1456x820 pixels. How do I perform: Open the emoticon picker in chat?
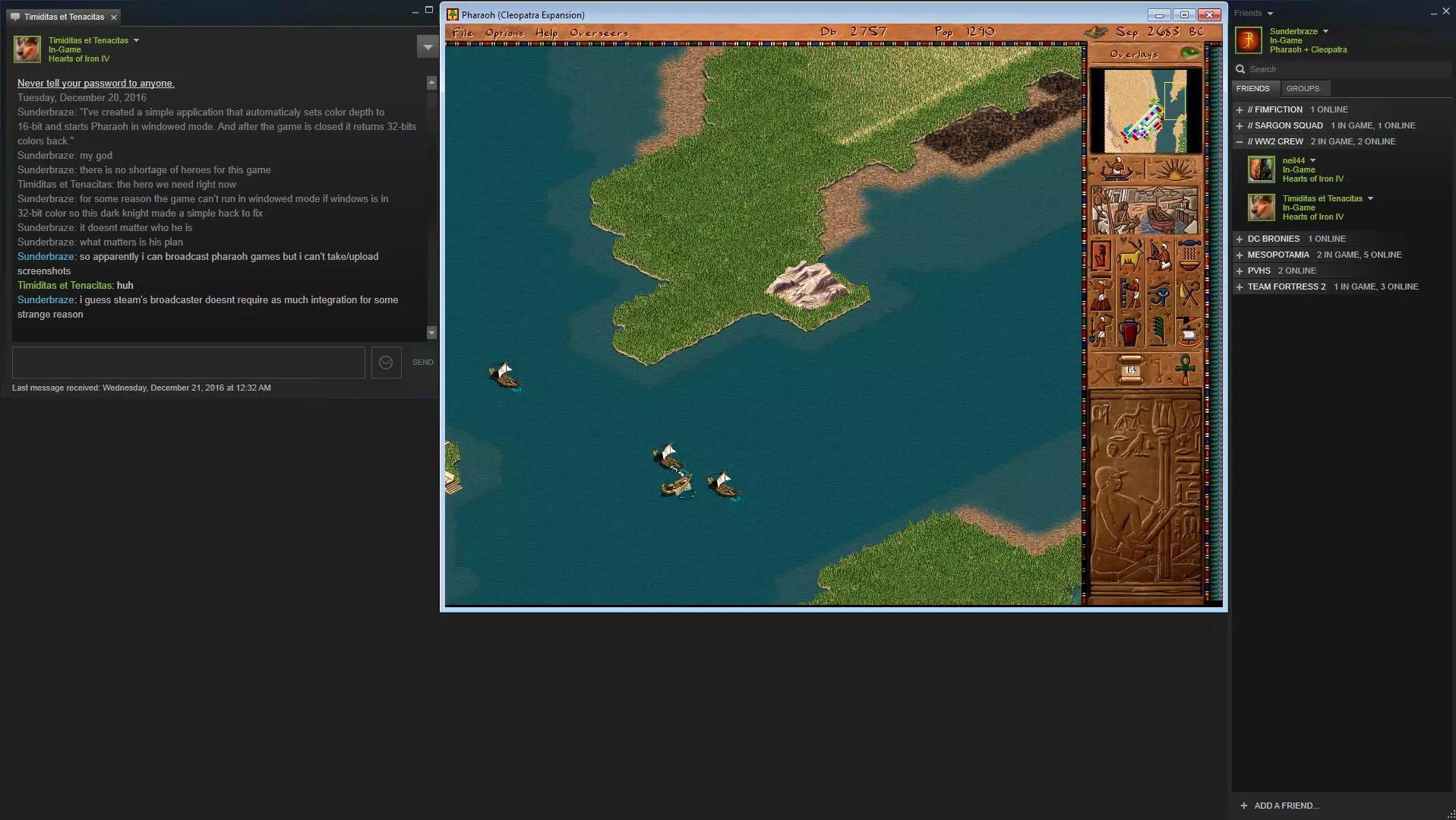click(386, 363)
